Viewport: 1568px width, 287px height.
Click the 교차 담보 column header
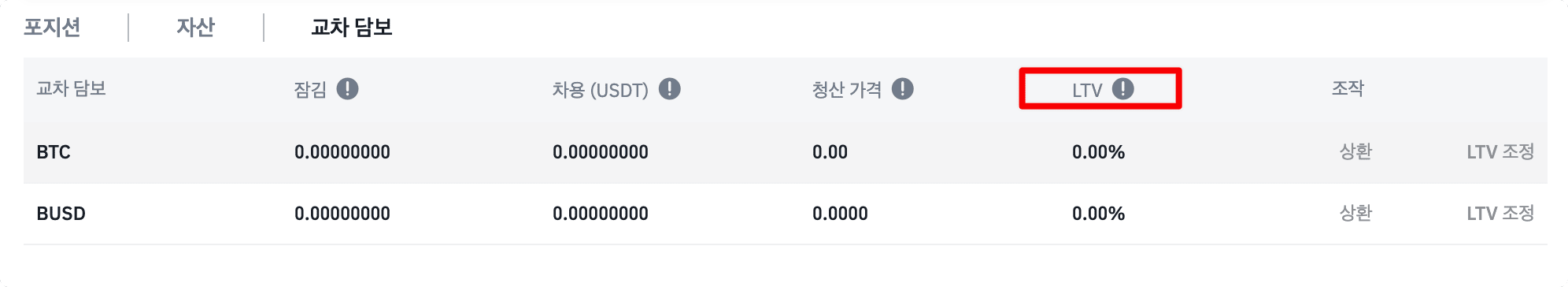click(71, 88)
